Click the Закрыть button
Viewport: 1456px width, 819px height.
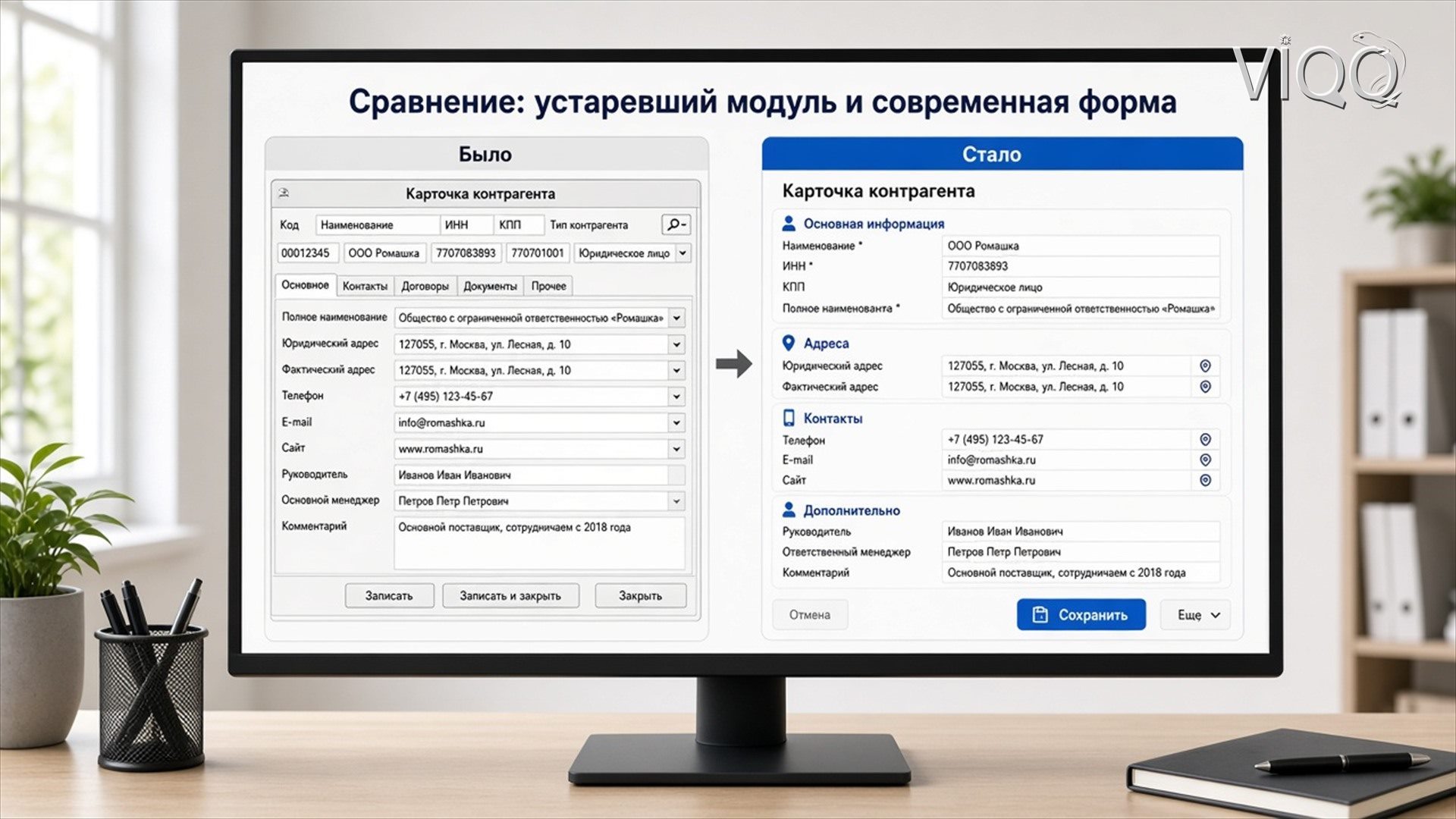point(640,595)
